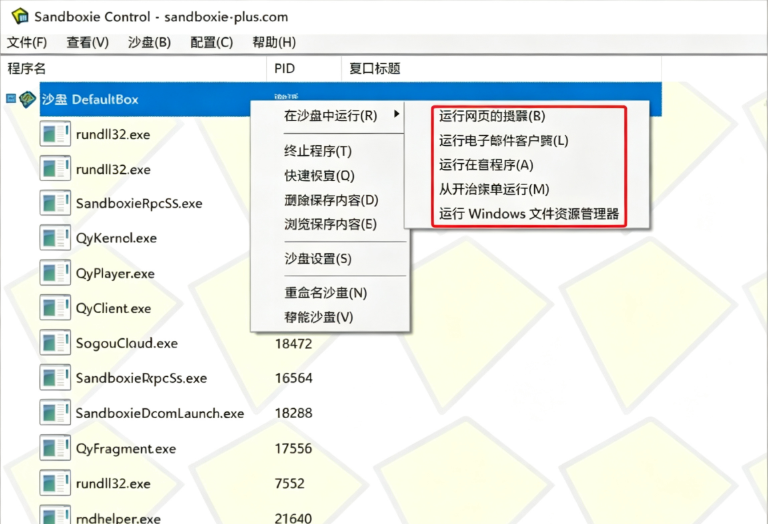Open the 配置(C) menu
The width and height of the screenshot is (768, 524).
(x=212, y=43)
